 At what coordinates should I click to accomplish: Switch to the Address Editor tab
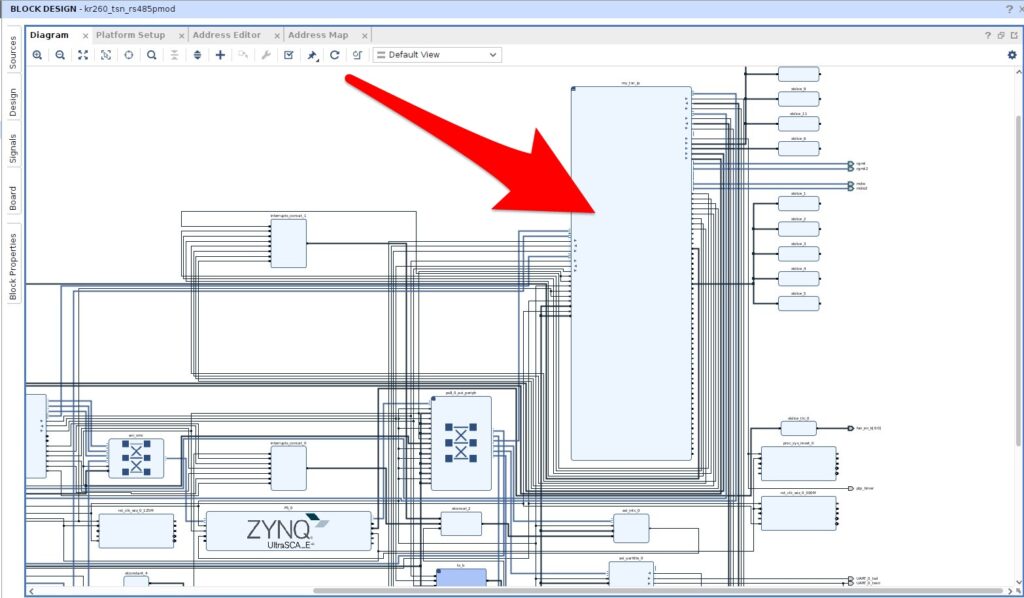(x=226, y=35)
